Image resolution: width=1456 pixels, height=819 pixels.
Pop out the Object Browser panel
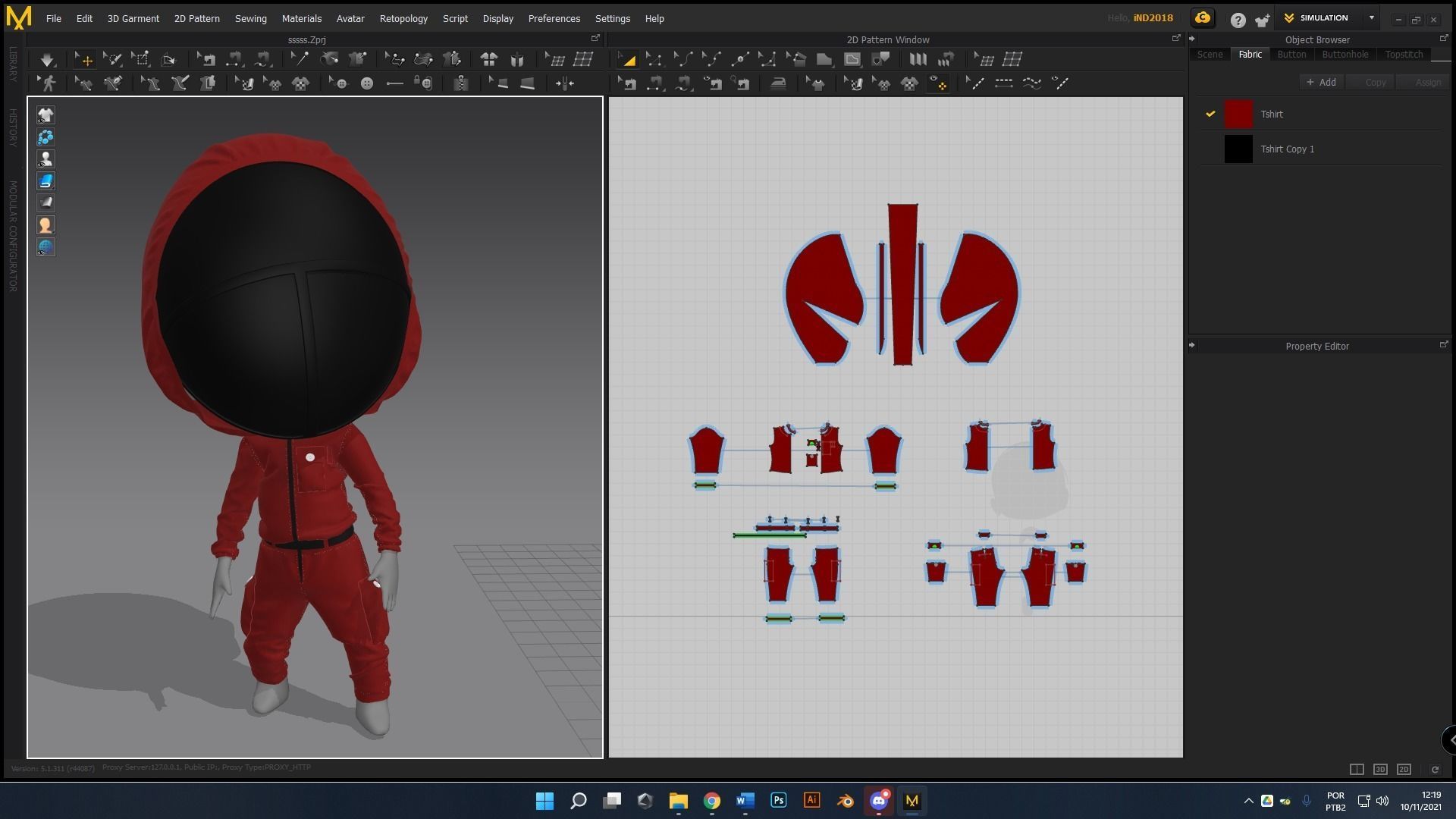click(1443, 39)
